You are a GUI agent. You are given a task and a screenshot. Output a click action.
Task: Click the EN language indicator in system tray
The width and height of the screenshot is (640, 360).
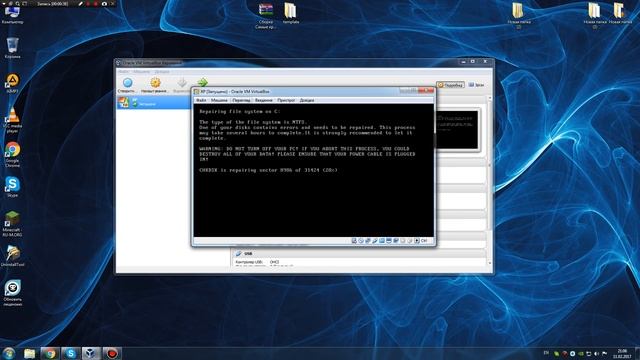click(546, 353)
